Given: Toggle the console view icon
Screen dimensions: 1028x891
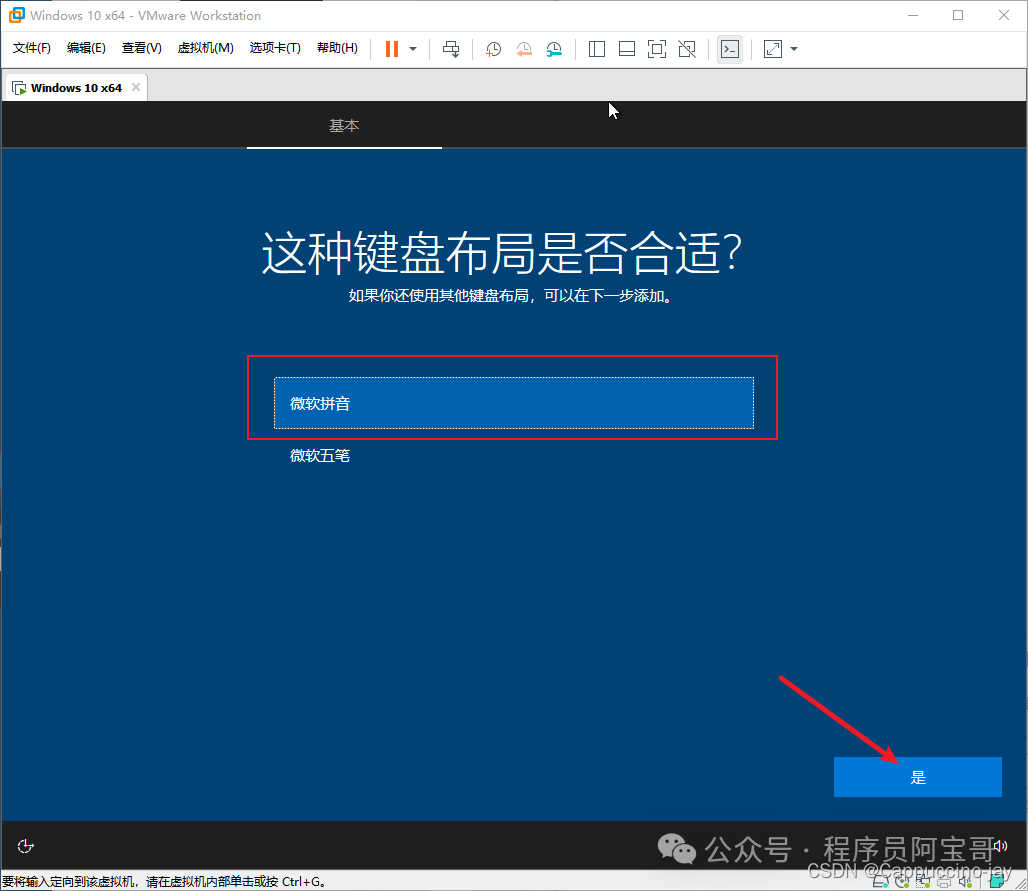Looking at the screenshot, I should pyautogui.click(x=730, y=49).
